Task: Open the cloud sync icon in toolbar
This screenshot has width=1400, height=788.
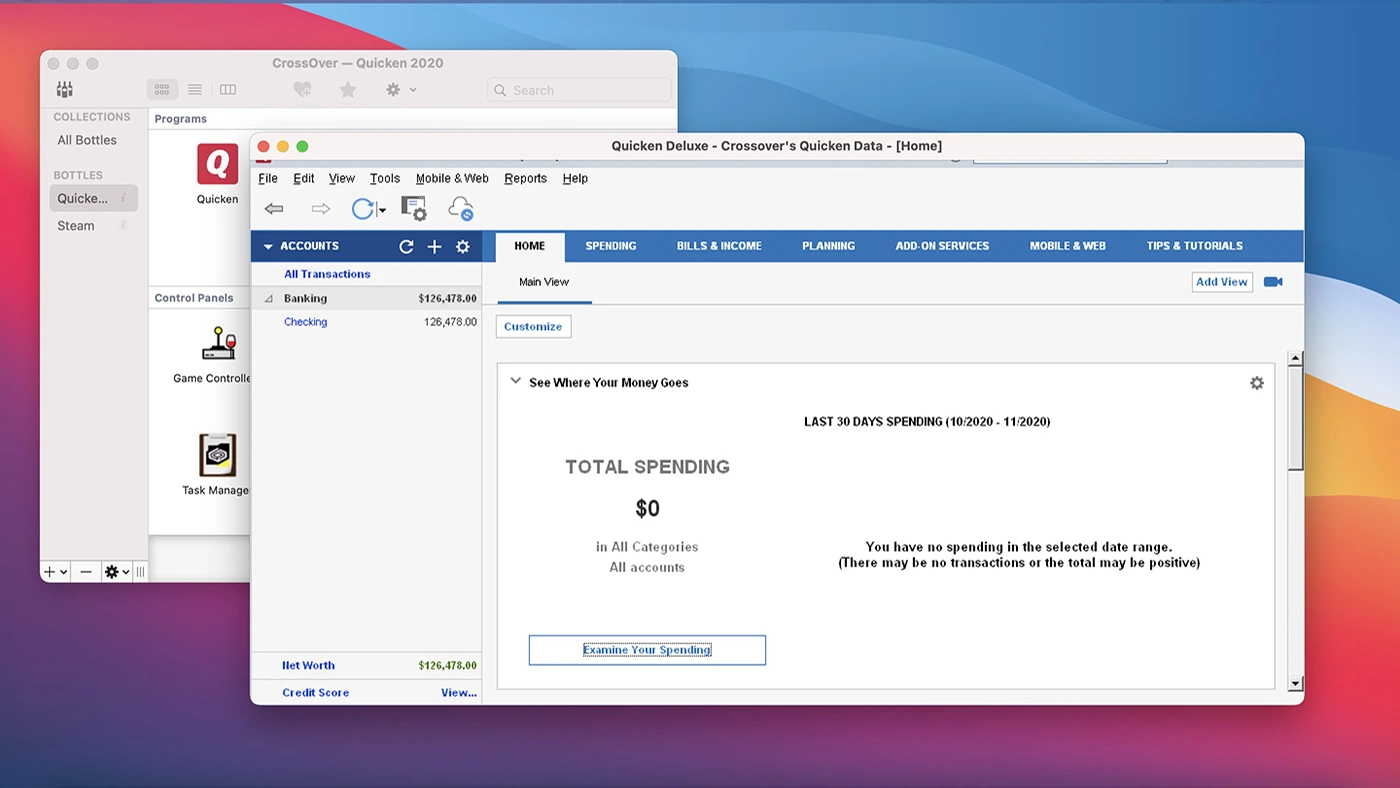Action: pos(460,209)
